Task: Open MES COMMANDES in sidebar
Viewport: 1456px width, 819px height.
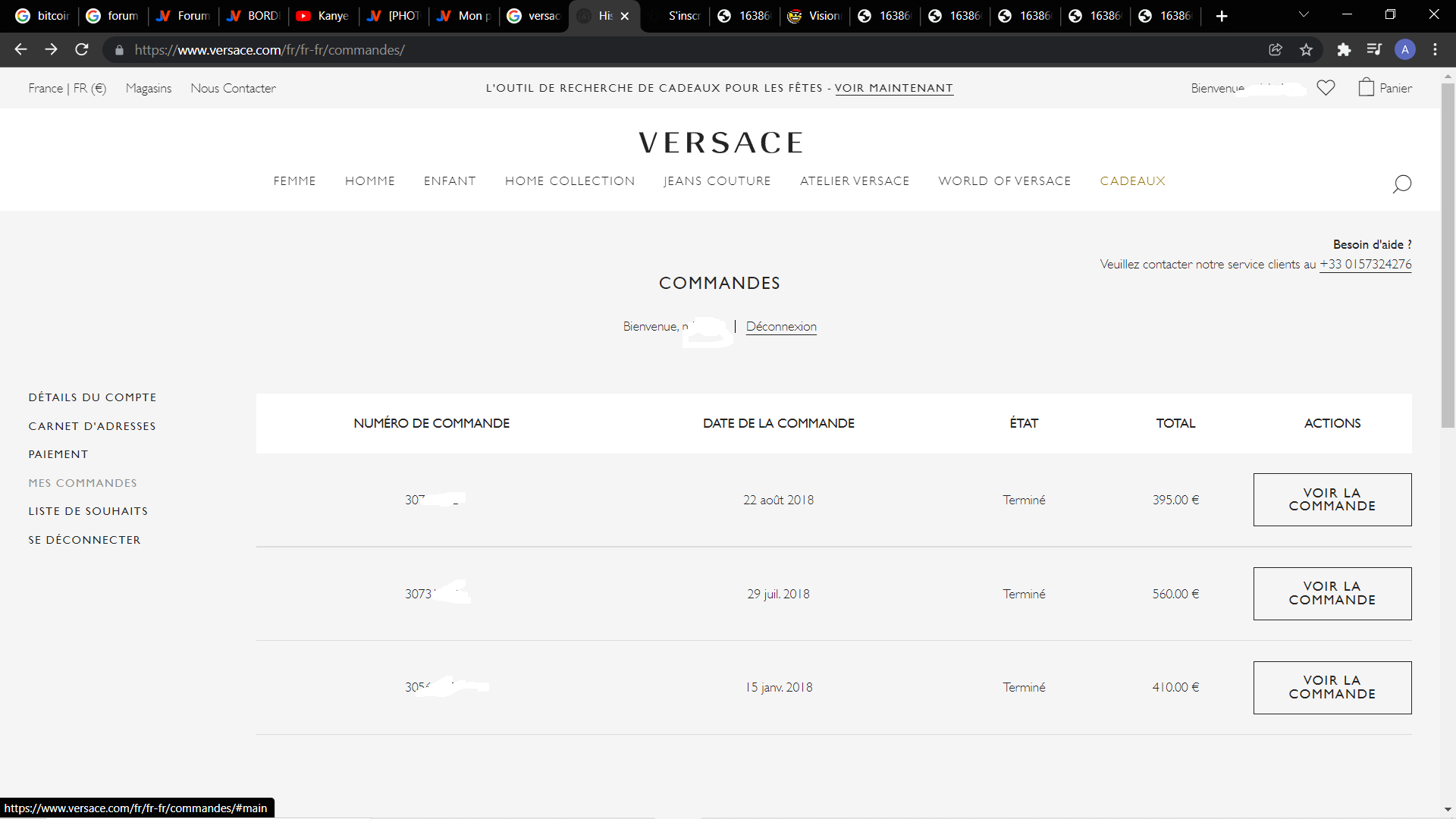Action: pos(83,483)
